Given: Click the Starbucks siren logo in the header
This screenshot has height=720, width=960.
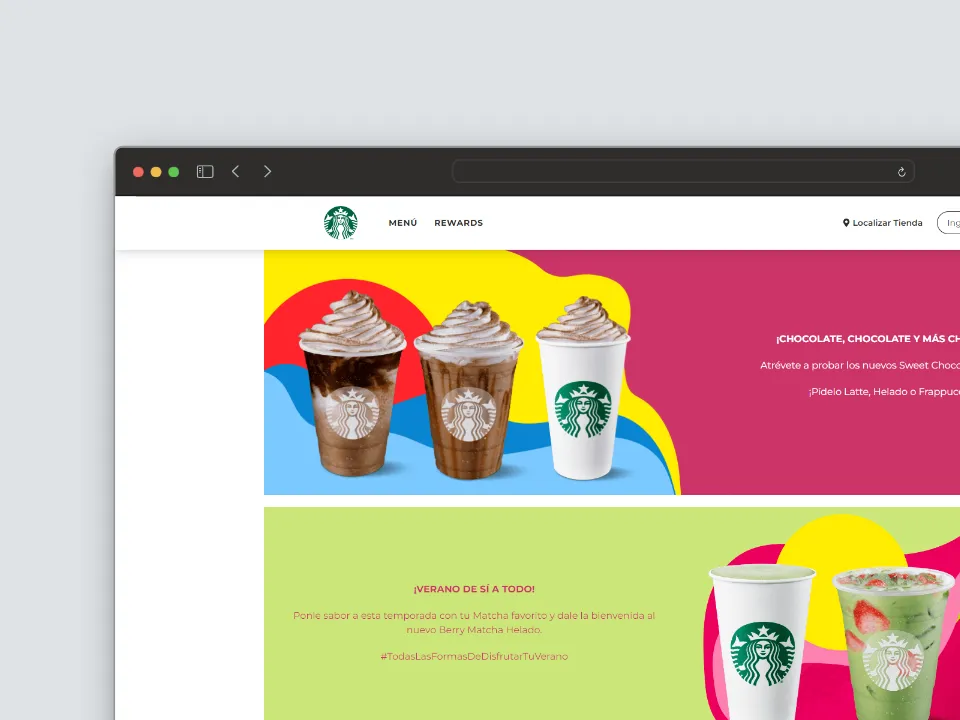Looking at the screenshot, I should [340, 222].
